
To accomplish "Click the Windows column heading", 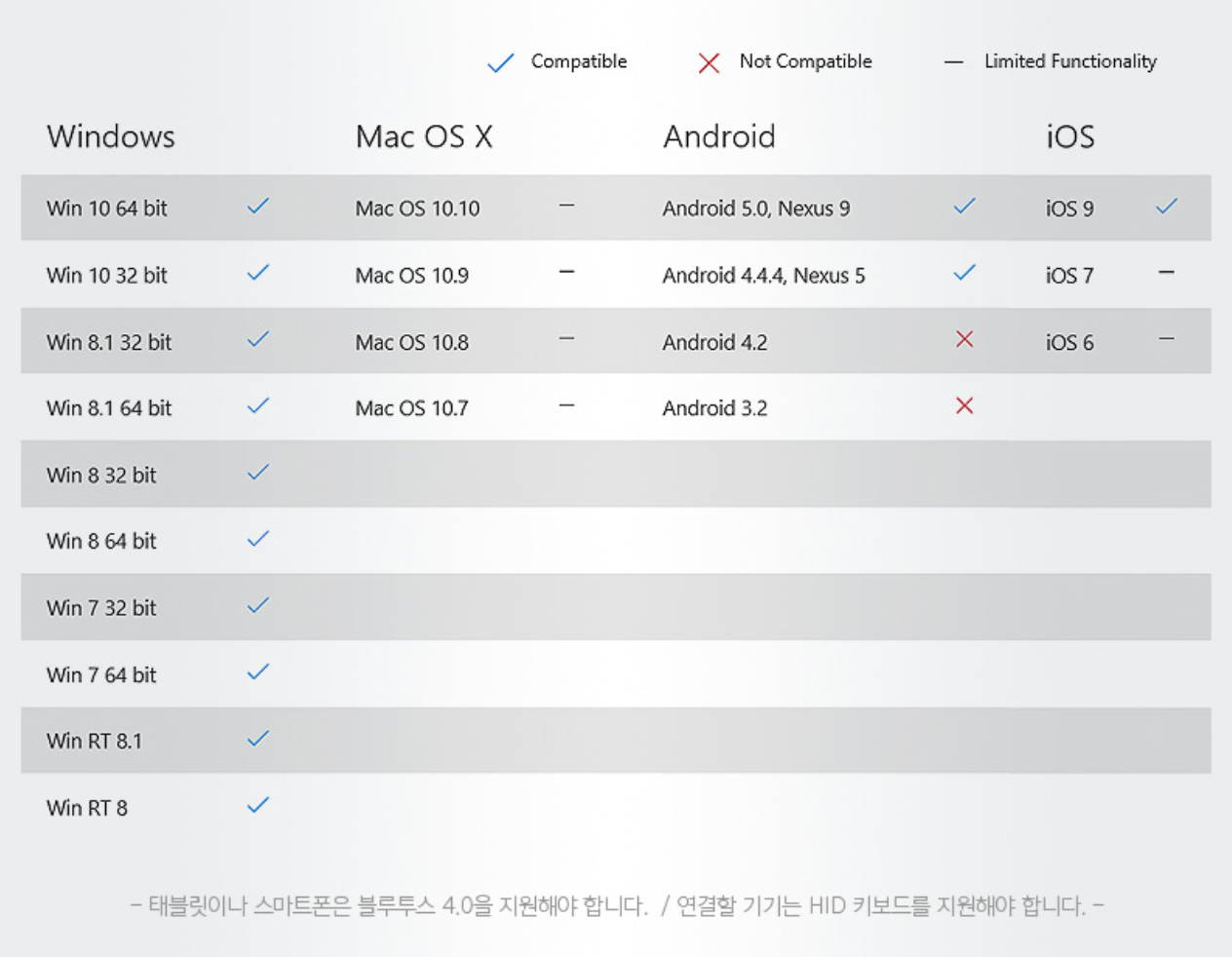I will click(x=111, y=136).
